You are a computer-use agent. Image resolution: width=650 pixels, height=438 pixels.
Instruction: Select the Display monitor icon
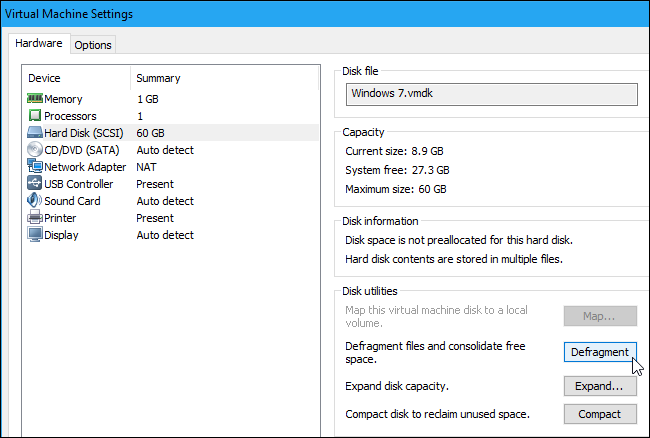tap(35, 235)
